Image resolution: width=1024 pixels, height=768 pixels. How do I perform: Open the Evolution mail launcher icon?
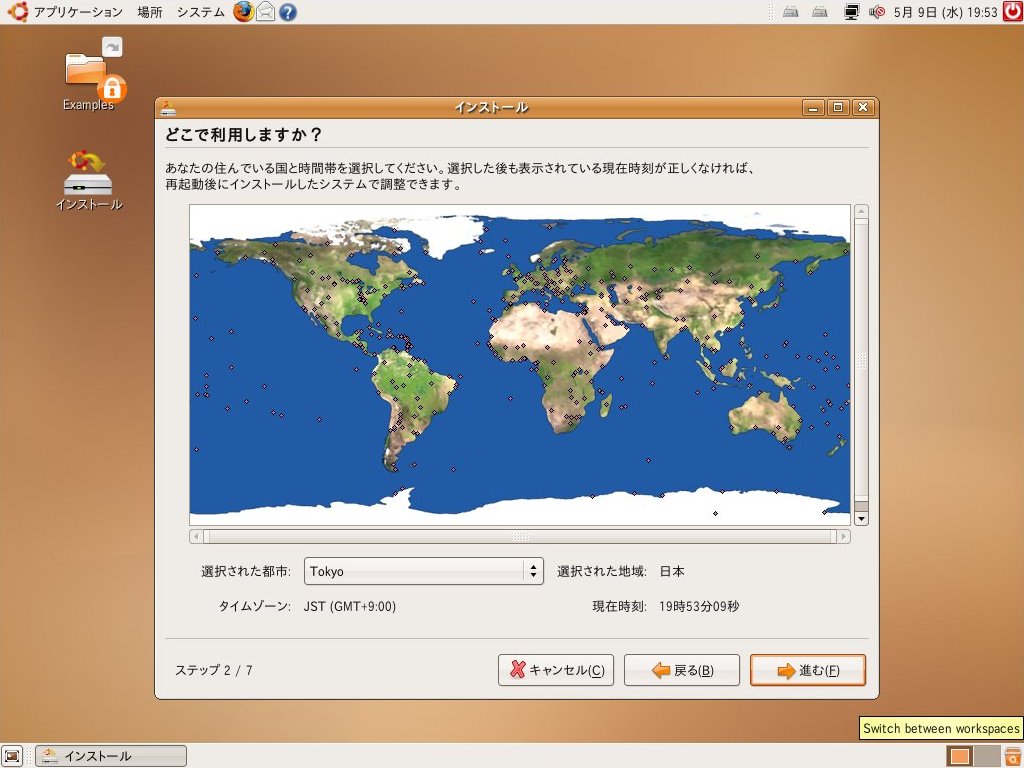[x=265, y=12]
